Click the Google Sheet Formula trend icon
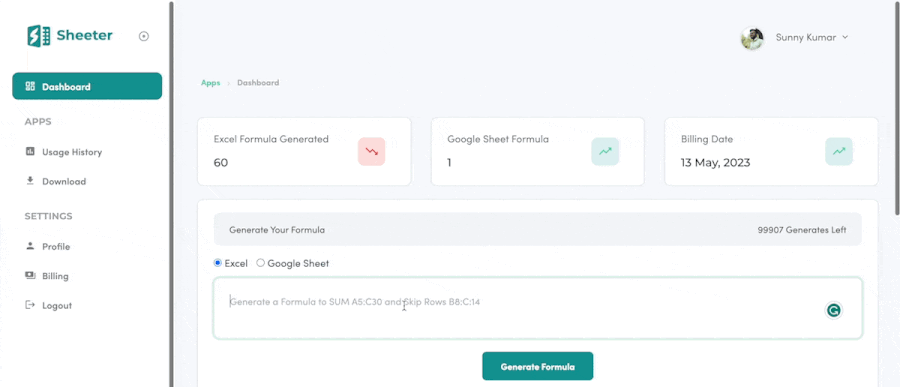The height and width of the screenshot is (387, 900). (605, 152)
